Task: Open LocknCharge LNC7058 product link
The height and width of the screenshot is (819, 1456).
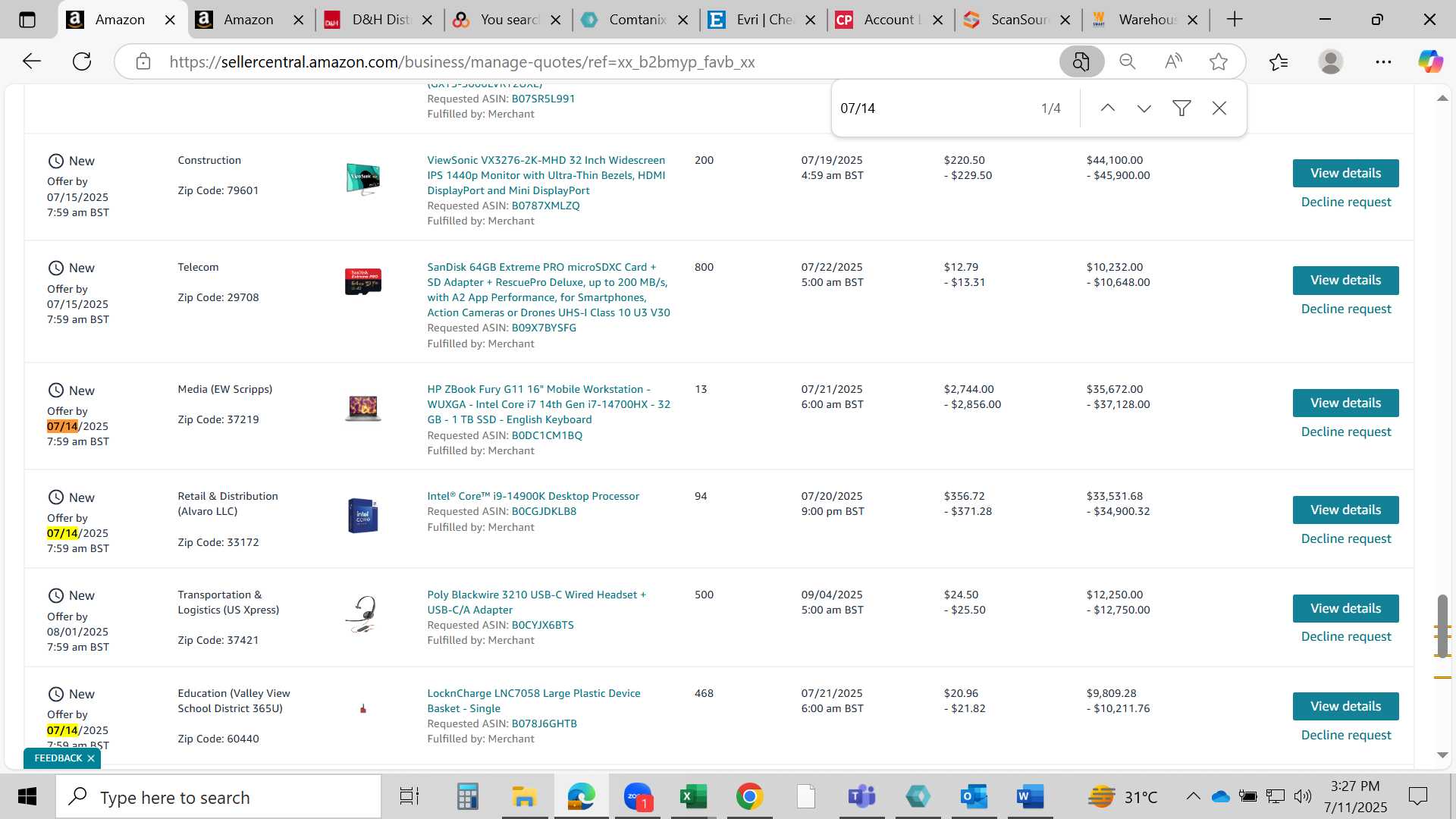Action: 534,701
